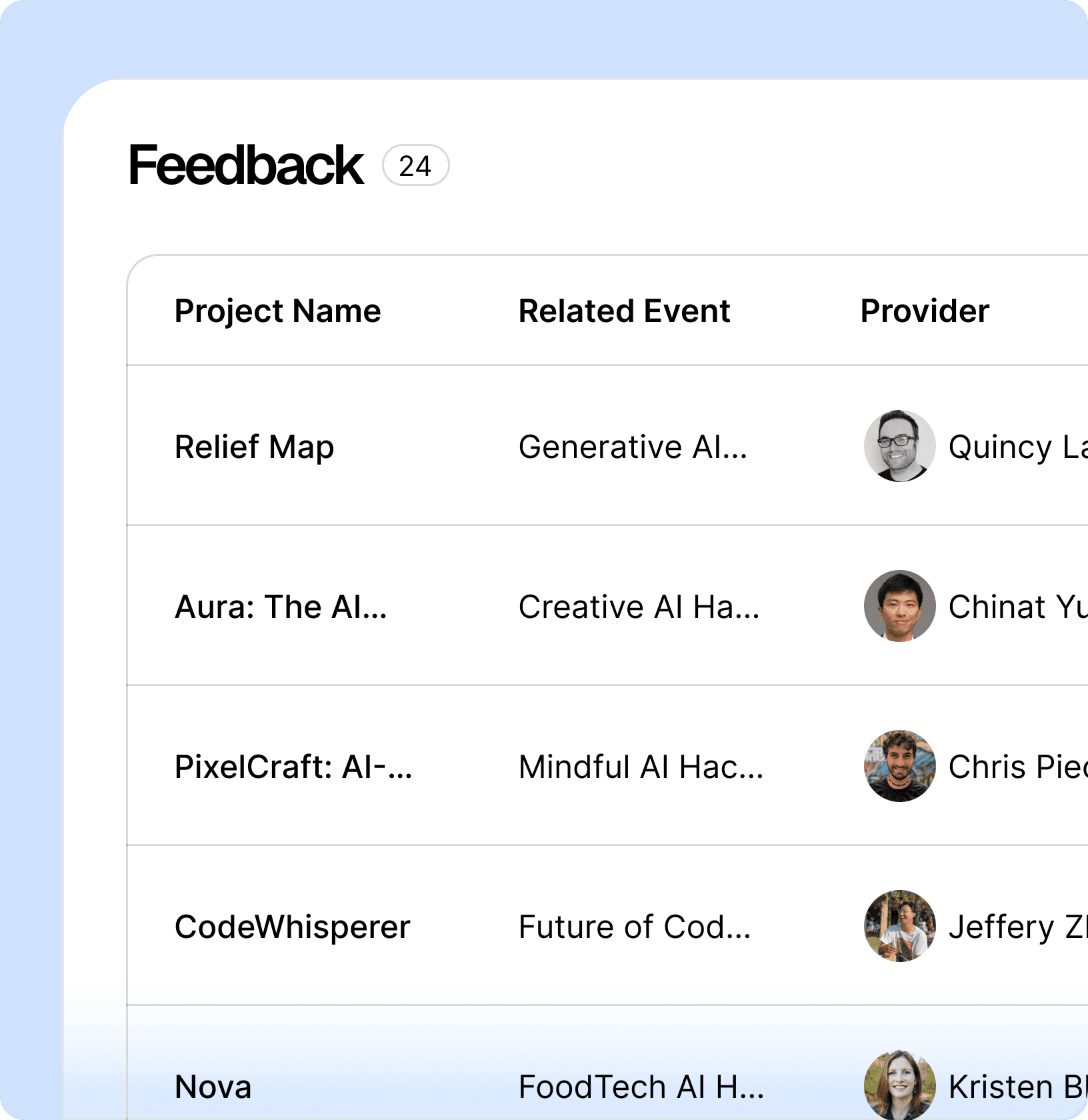
Task: View the FoodTech AI H... event
Action: click(641, 1087)
